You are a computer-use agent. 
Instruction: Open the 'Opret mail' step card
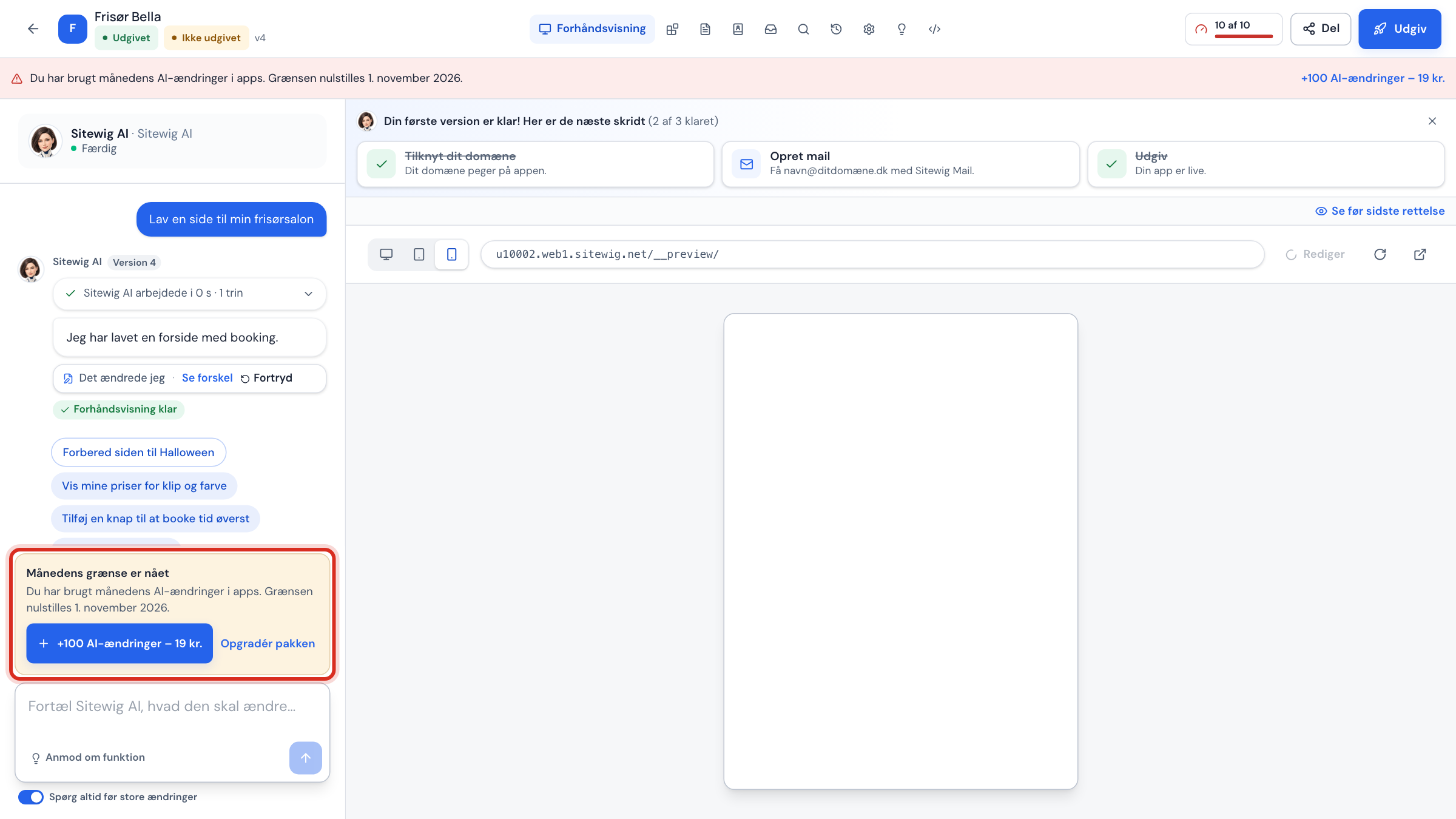[x=900, y=164]
